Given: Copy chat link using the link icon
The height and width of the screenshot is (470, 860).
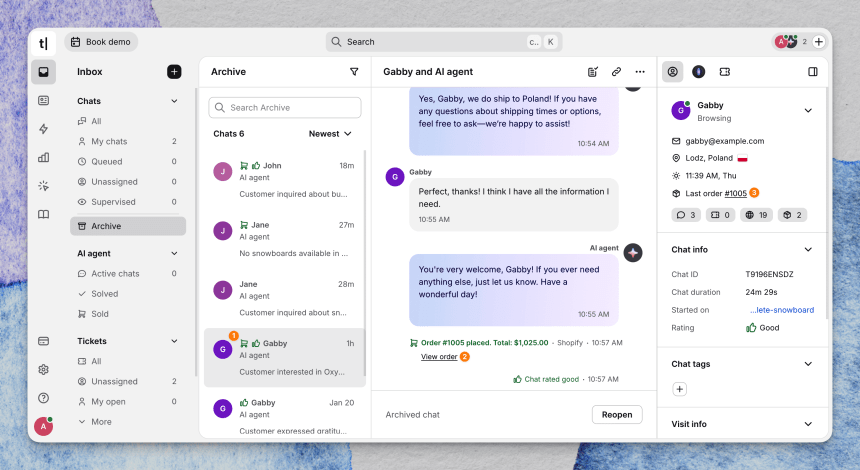Looking at the screenshot, I should tap(616, 72).
